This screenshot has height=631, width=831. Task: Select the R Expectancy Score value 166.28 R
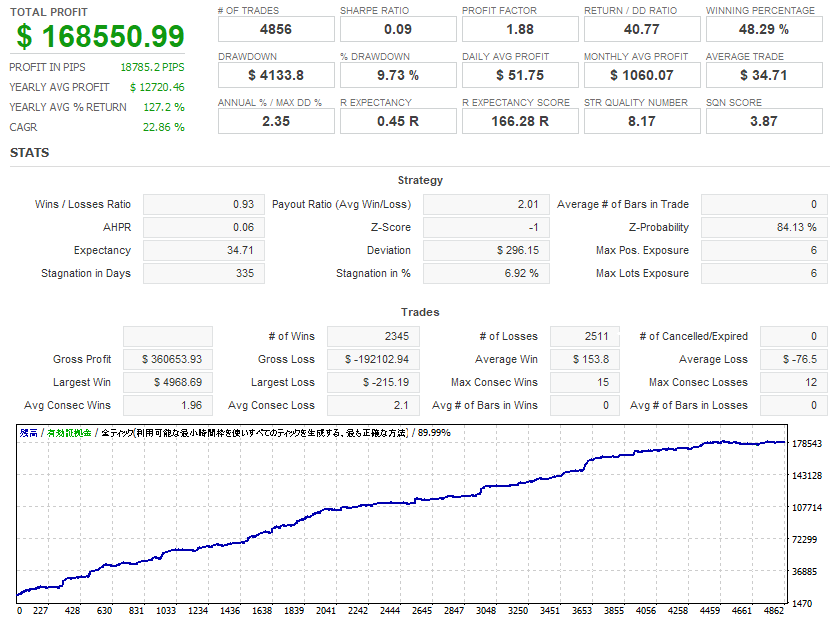[x=520, y=121]
